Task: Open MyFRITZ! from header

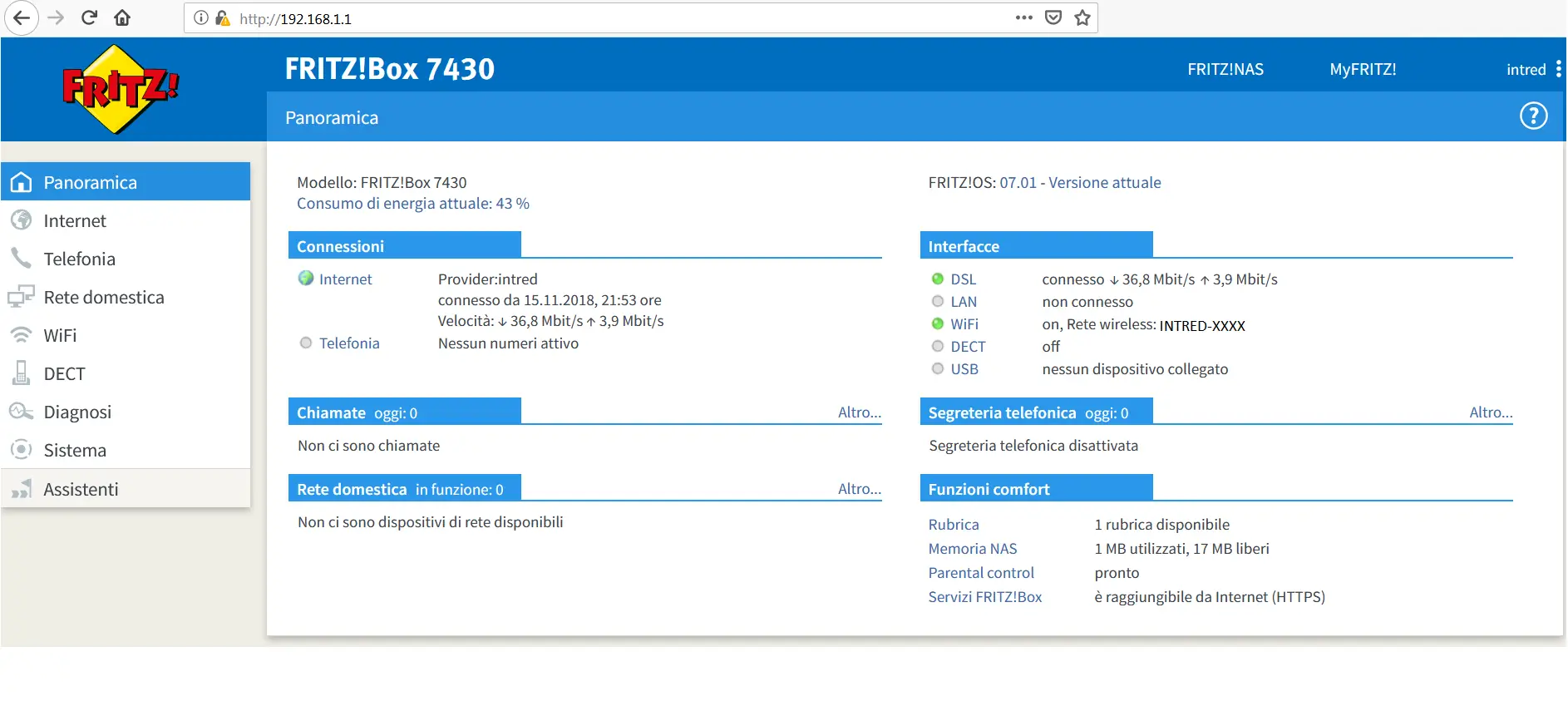Action: click(1363, 69)
